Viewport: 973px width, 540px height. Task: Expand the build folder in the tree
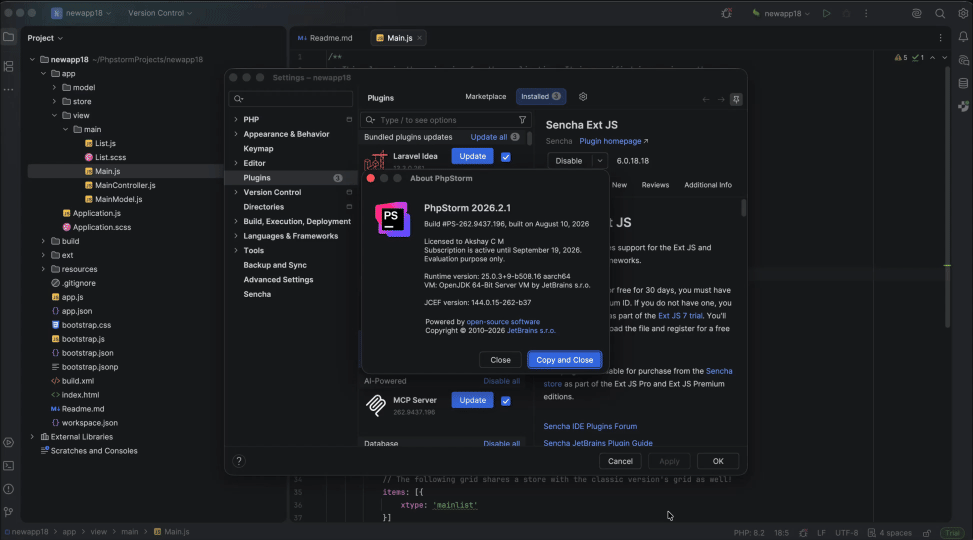click(x=43, y=241)
